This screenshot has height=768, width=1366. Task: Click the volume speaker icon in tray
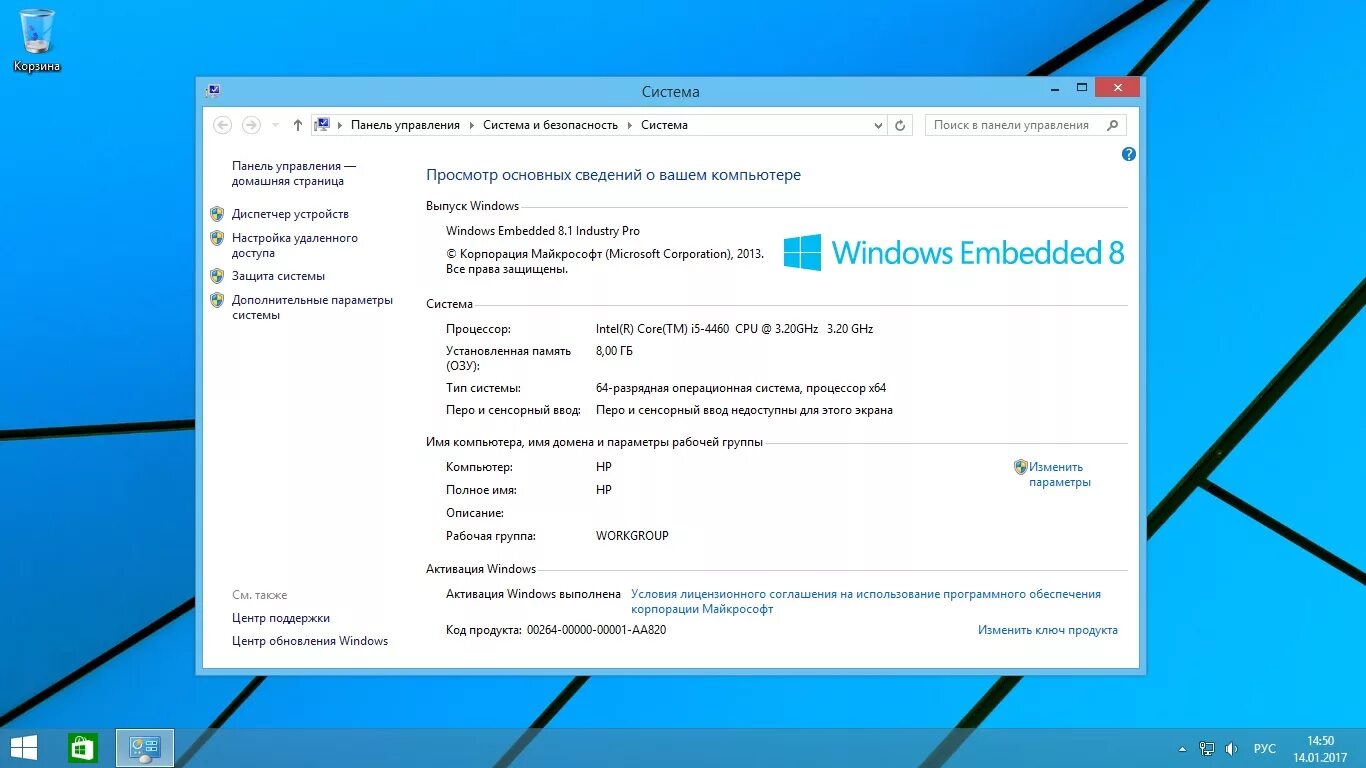1231,747
